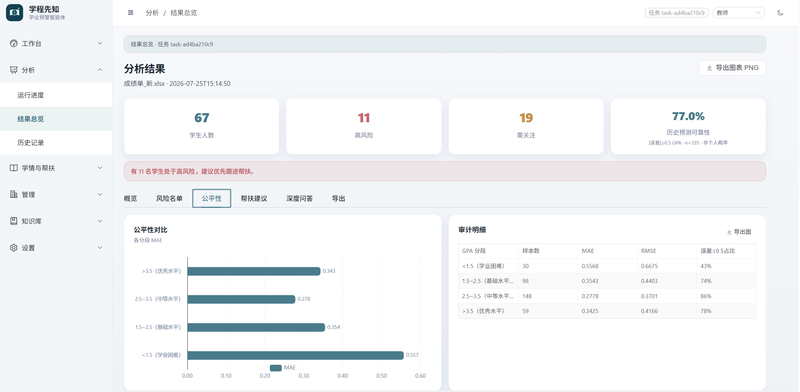Switch to dark mode moon icon
The height and width of the screenshot is (392, 800).
pos(780,13)
